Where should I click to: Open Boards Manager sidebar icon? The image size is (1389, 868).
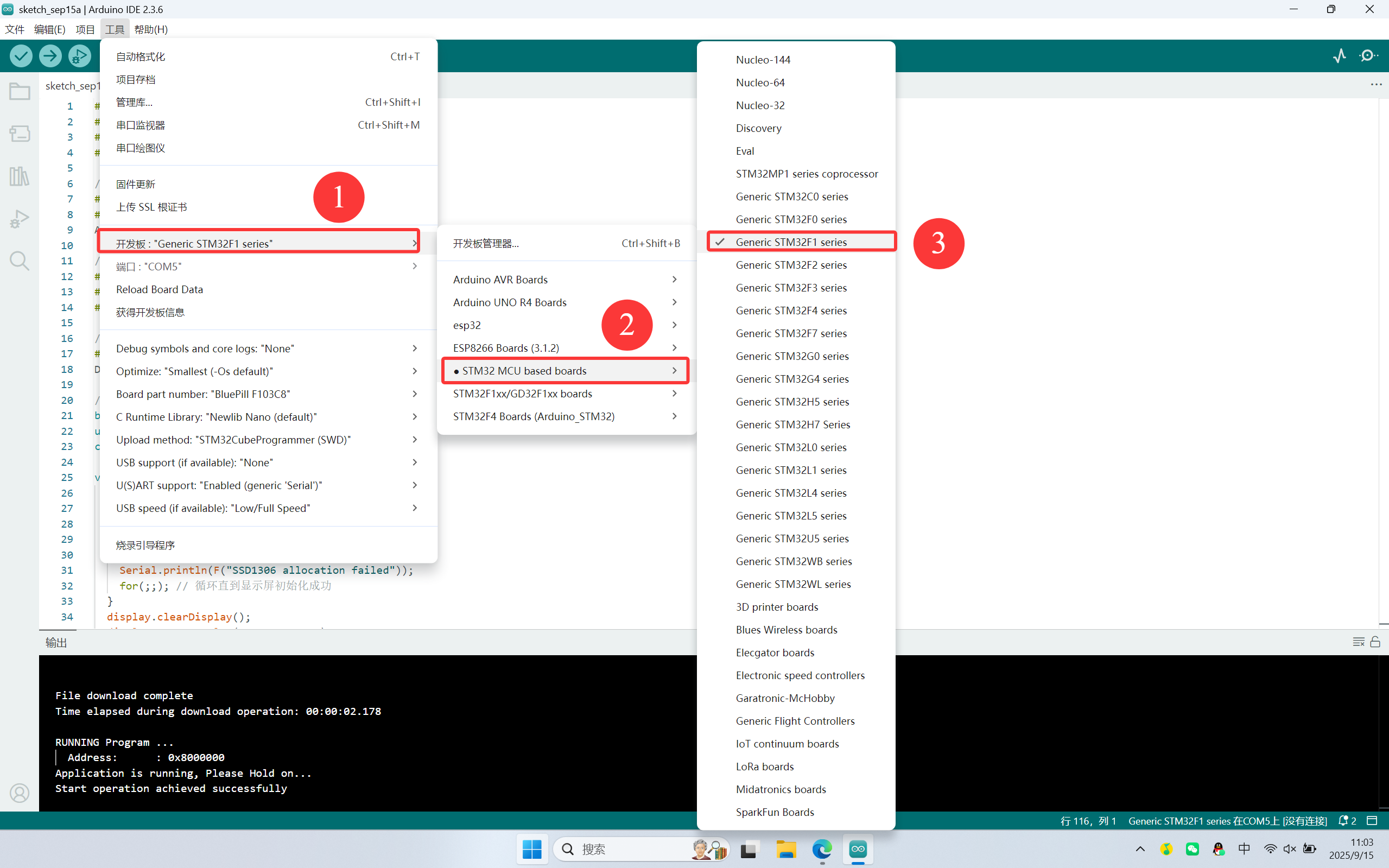pos(20,134)
